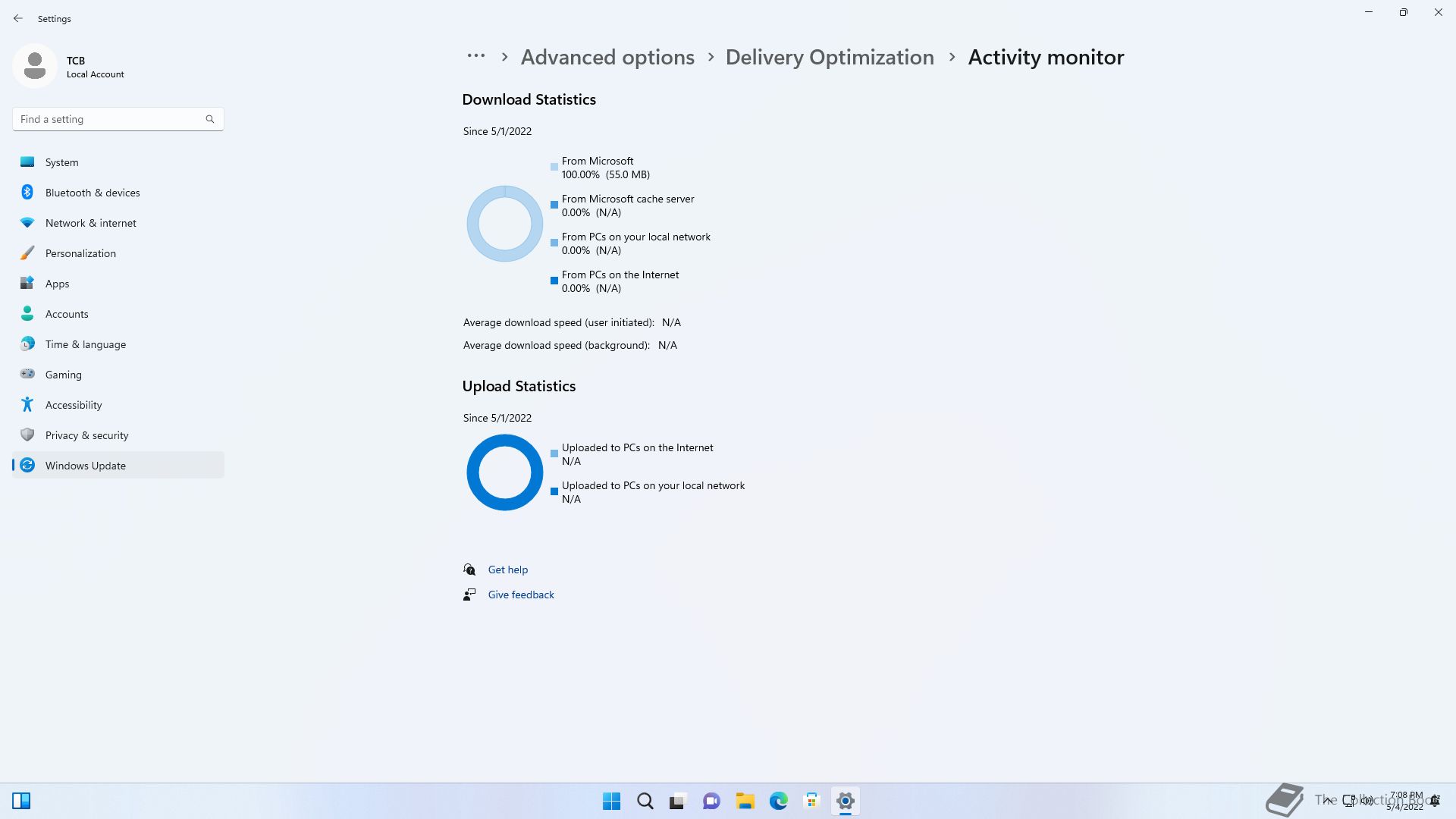The width and height of the screenshot is (1456, 819).
Task: Click the Find a setting search box
Action: pos(118,119)
